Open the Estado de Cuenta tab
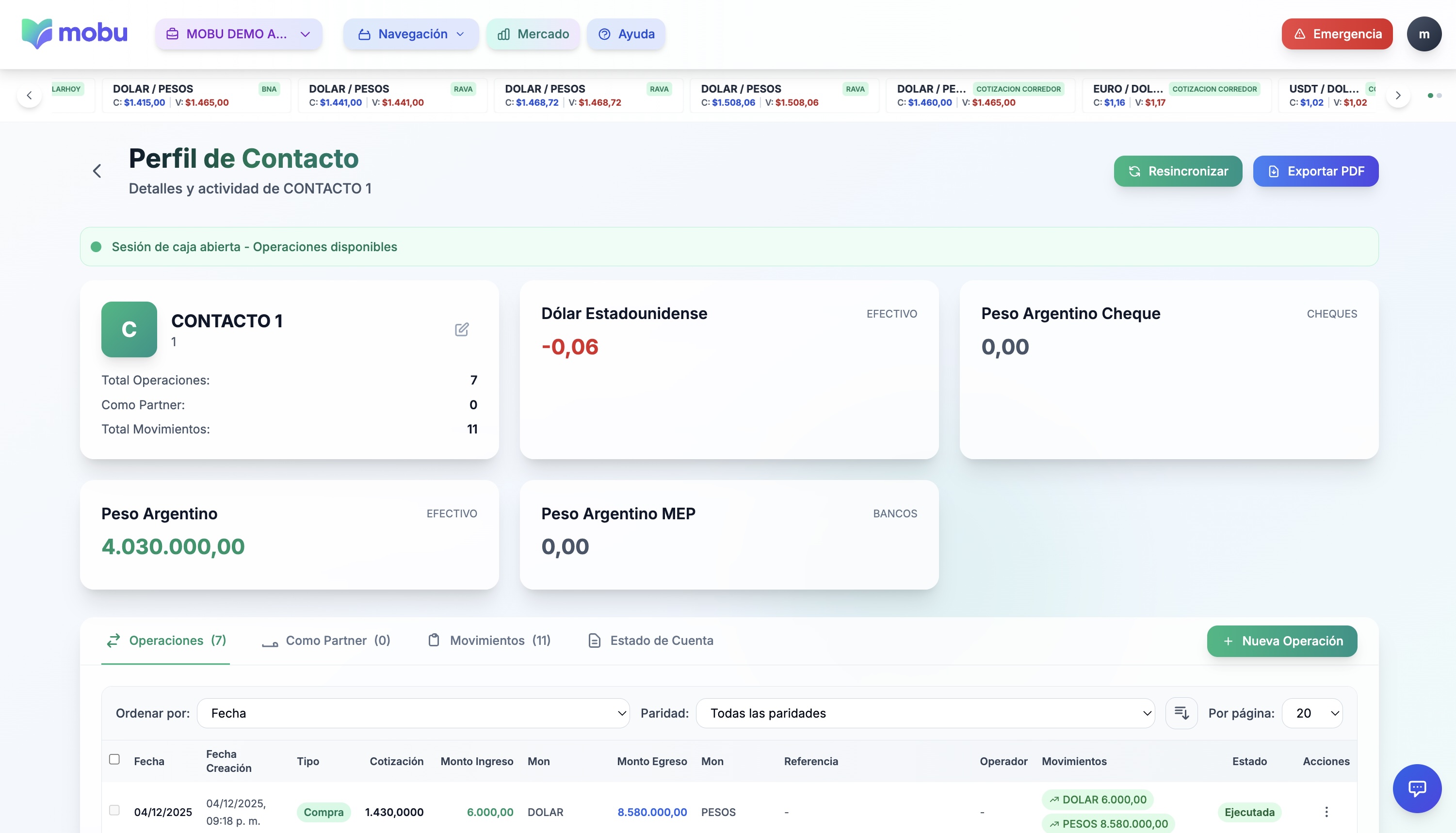1456x833 pixels. [x=651, y=640]
